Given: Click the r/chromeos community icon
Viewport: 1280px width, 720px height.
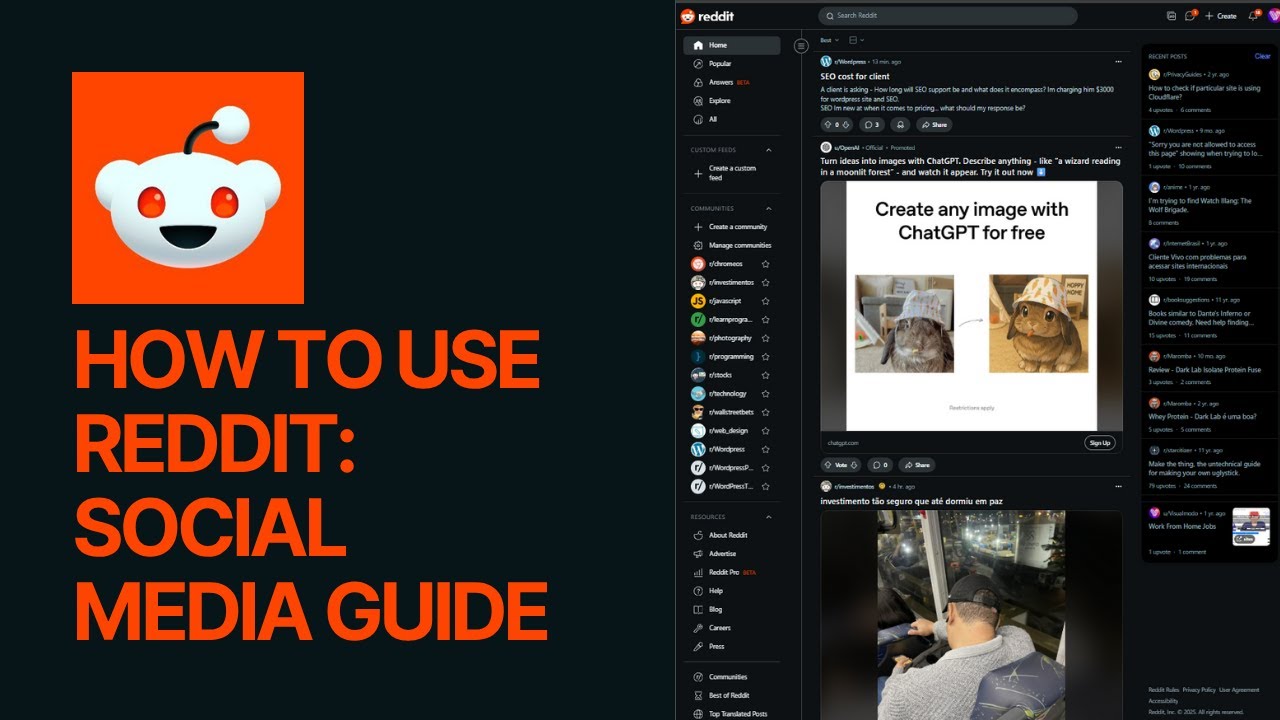Looking at the screenshot, I should 698,264.
